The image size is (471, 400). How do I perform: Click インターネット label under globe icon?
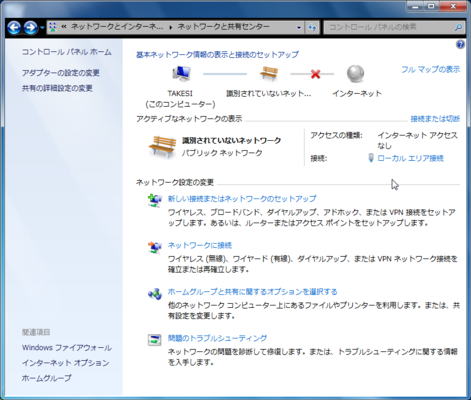(357, 93)
